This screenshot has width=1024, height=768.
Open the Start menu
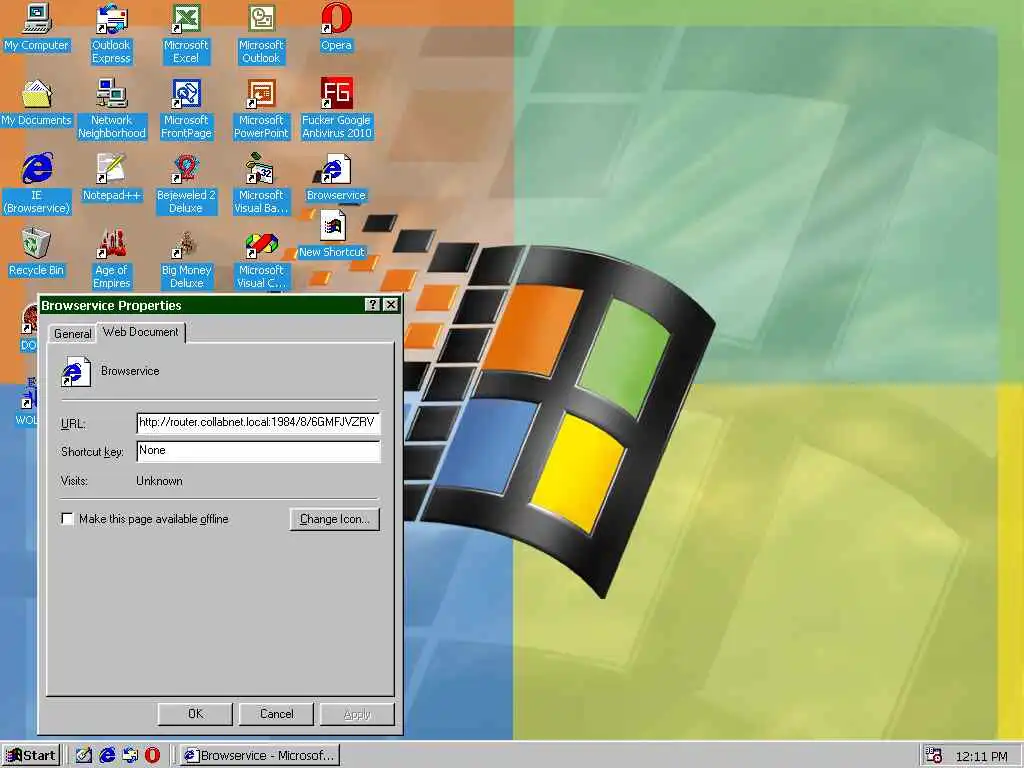[x=31, y=756]
